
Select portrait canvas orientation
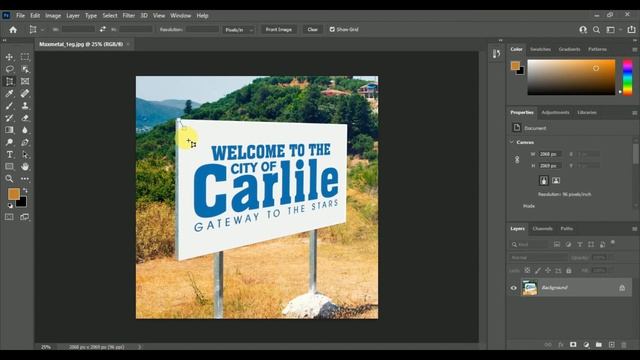tap(544, 180)
